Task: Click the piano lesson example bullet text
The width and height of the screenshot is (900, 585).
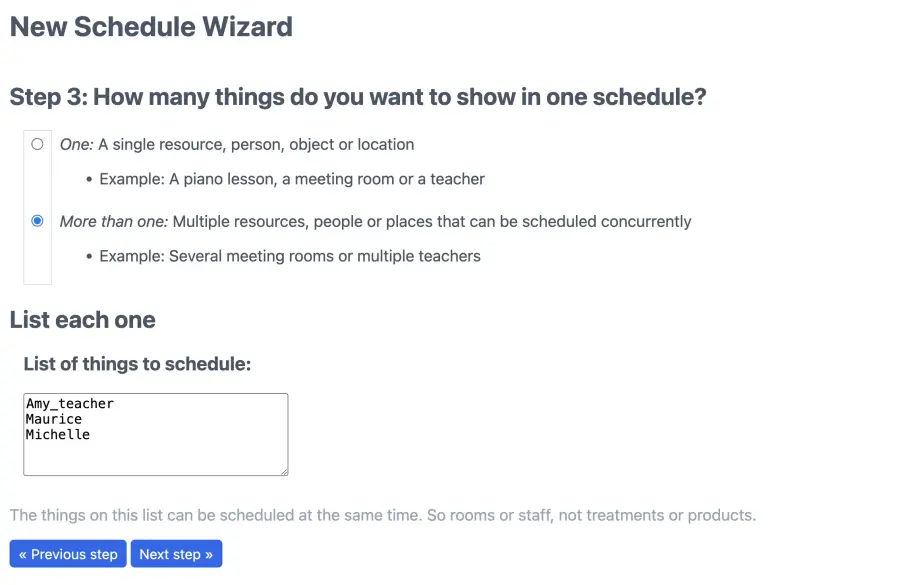Action: pos(292,179)
